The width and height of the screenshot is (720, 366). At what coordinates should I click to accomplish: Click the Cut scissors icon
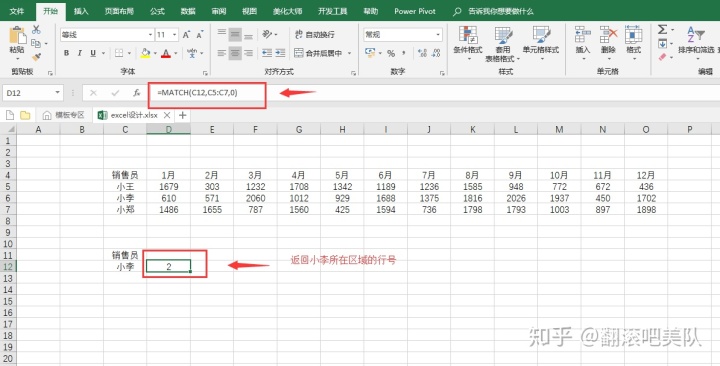[x=36, y=30]
